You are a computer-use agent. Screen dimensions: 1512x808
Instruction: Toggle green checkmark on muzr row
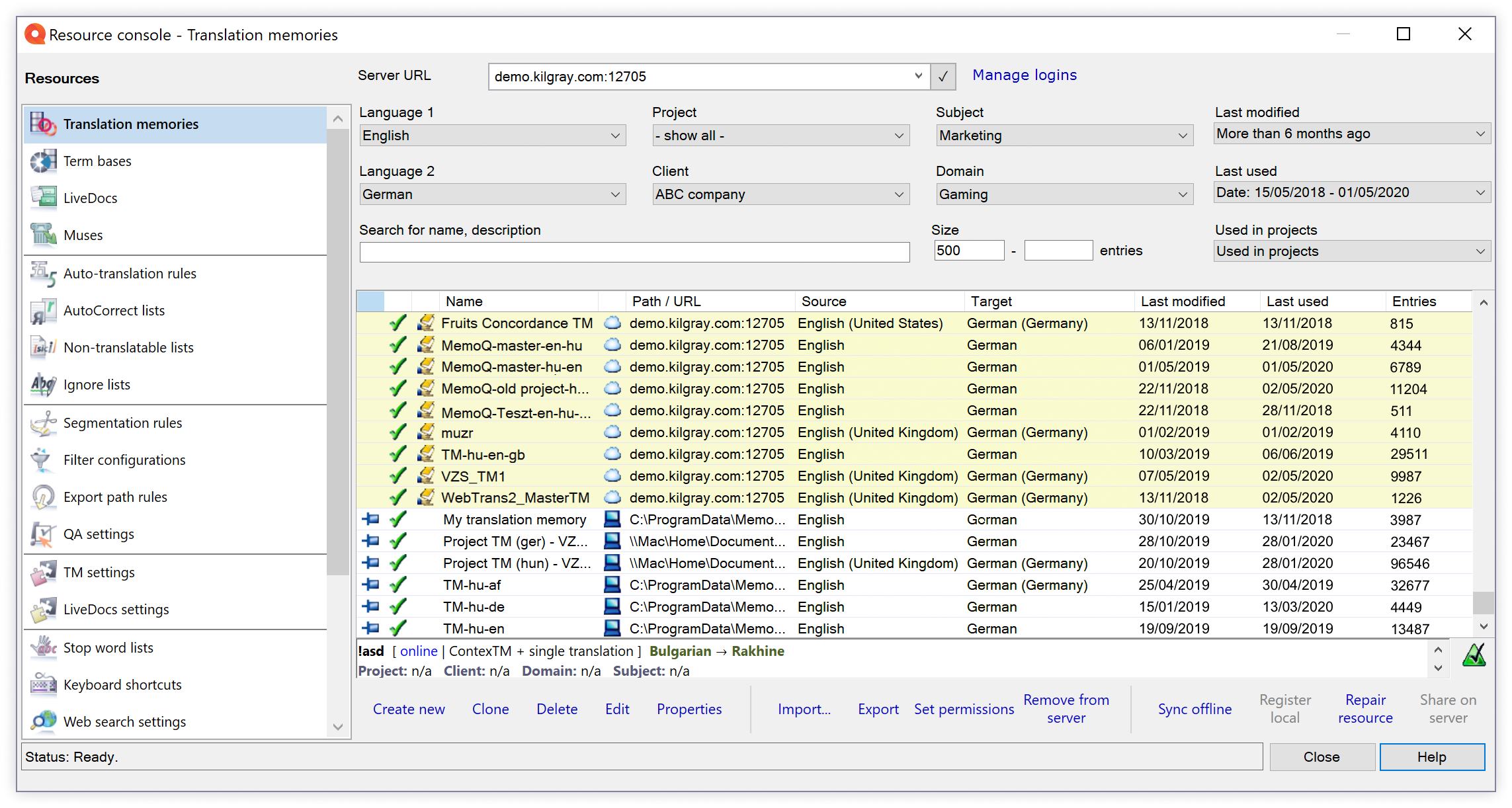click(x=398, y=433)
